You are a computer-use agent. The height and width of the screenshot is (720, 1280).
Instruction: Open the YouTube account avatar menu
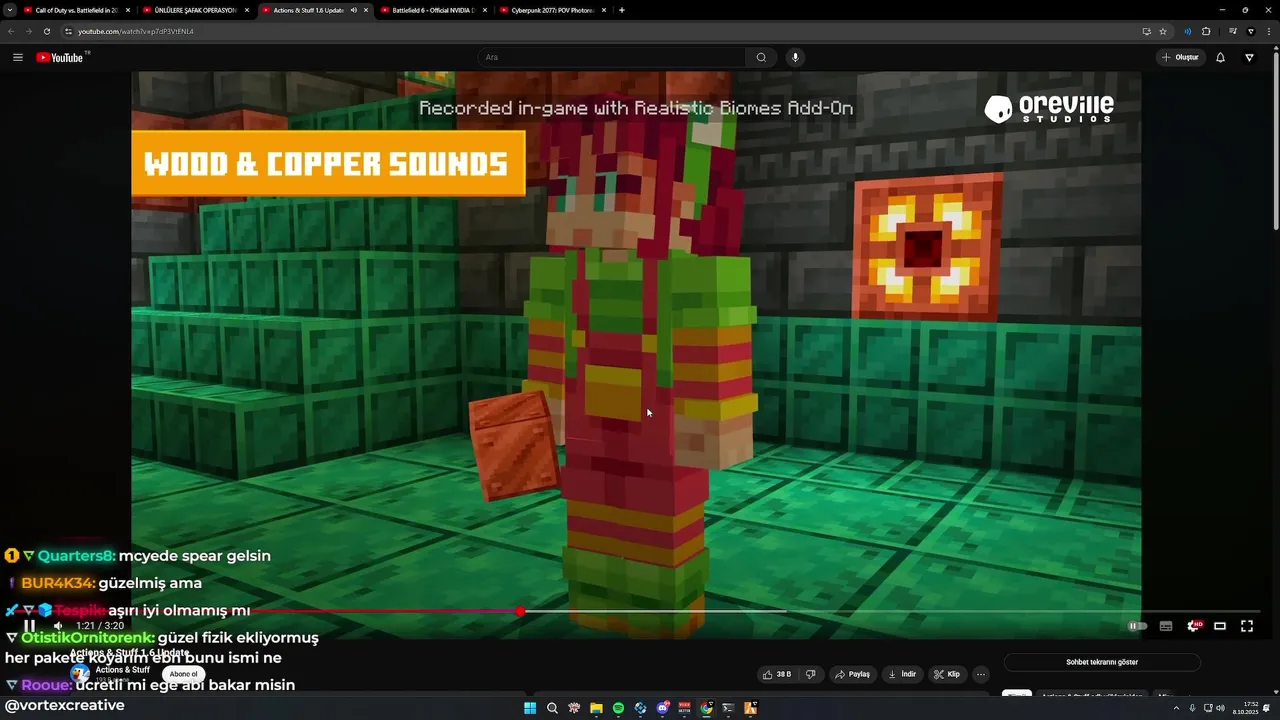pos(1249,57)
